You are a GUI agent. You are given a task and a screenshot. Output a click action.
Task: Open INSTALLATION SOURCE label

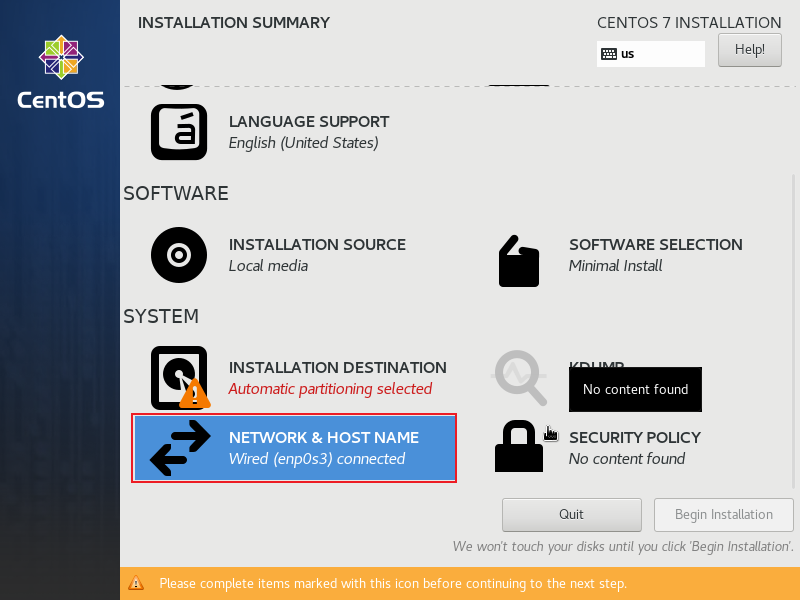click(x=317, y=245)
